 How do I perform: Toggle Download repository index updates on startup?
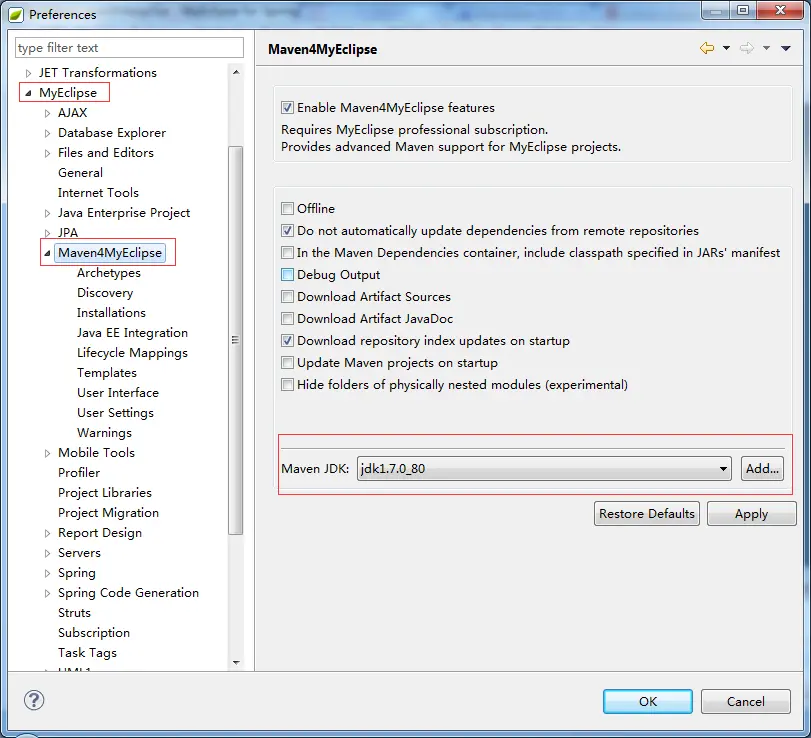click(x=287, y=341)
